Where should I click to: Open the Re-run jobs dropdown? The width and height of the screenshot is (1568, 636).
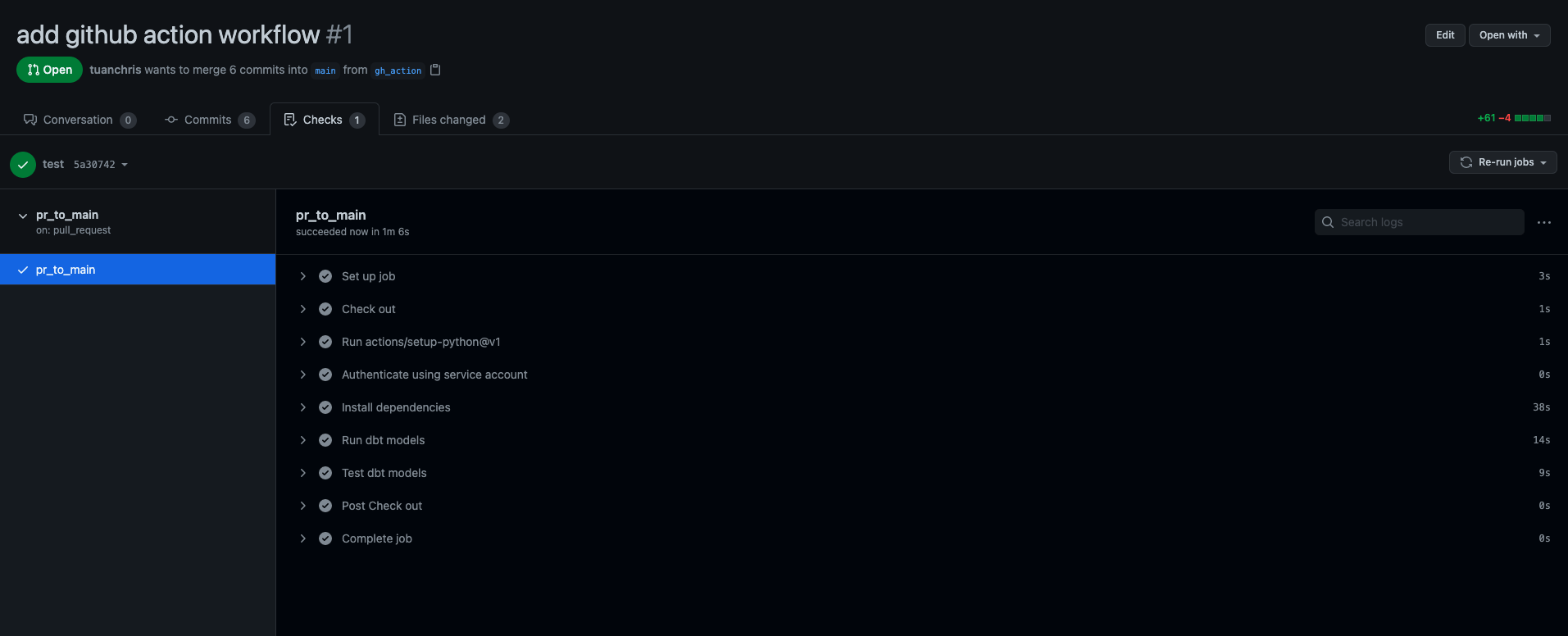pos(1502,162)
